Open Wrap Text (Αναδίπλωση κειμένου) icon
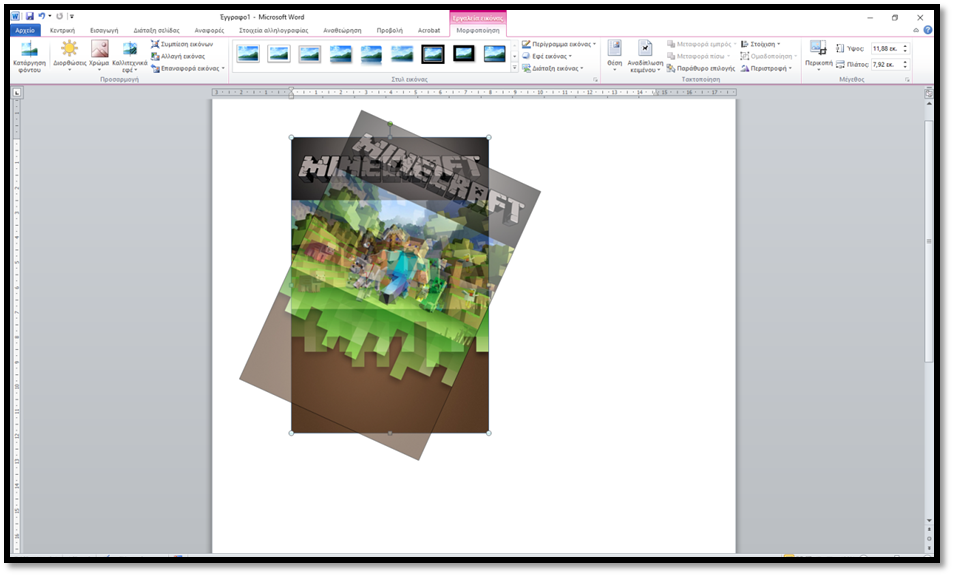The image size is (953, 576). tap(645, 57)
